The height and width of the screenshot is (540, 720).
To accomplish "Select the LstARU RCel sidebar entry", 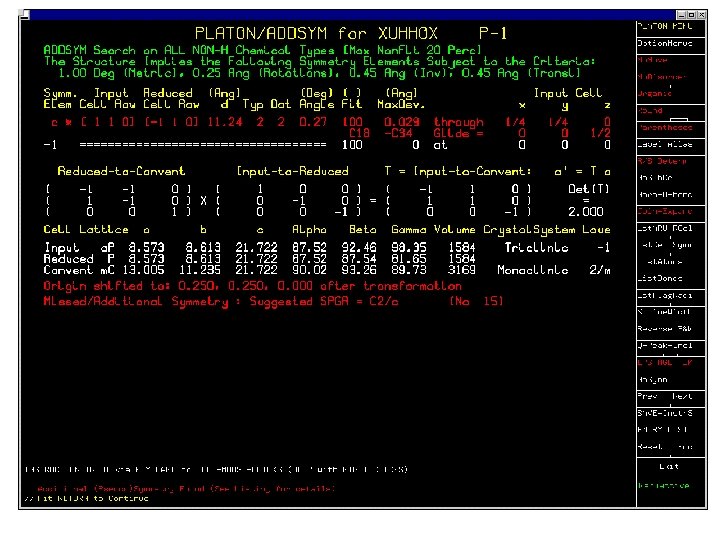I will pos(665,228).
